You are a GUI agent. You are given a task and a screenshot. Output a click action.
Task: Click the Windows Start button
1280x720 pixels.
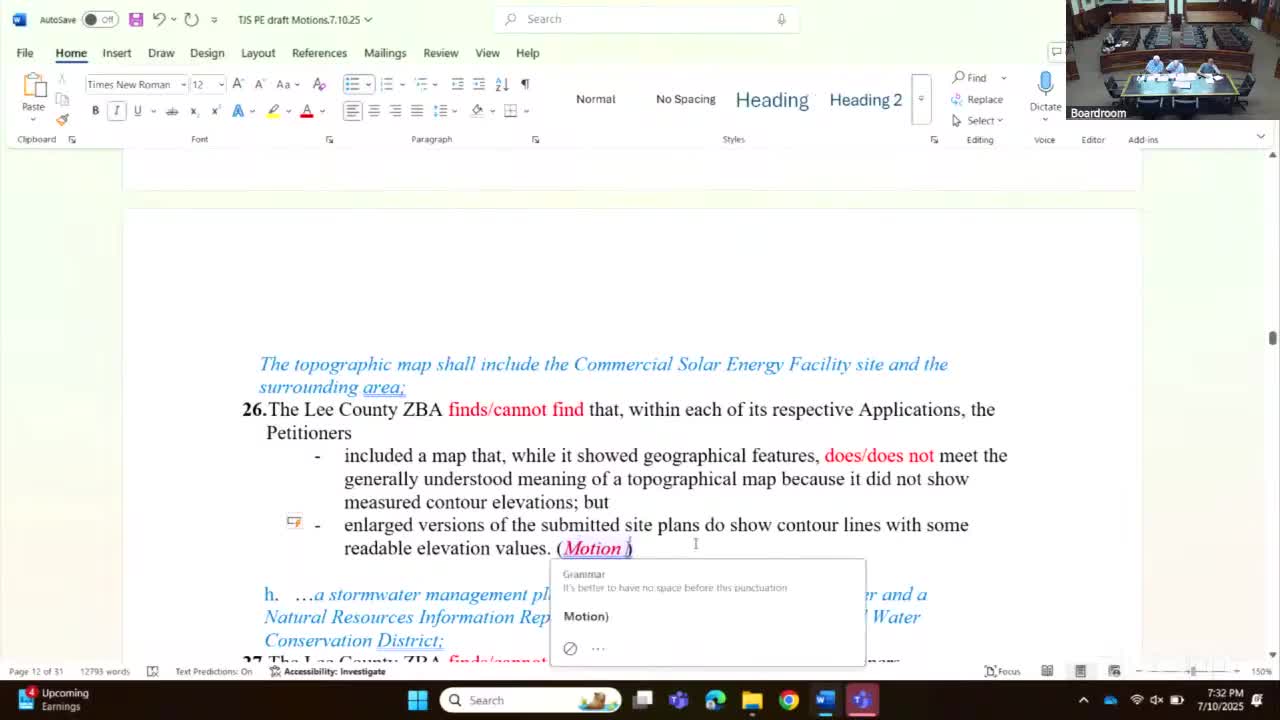tap(417, 700)
